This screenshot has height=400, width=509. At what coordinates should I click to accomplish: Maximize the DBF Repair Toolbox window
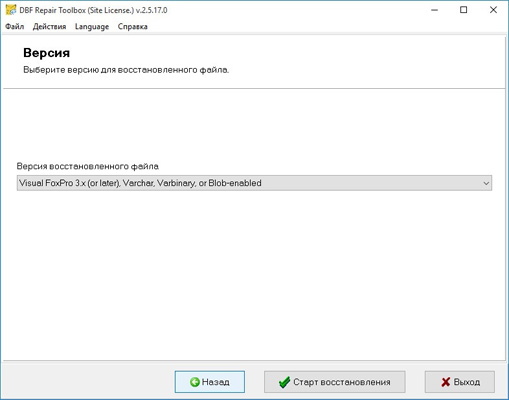click(463, 10)
